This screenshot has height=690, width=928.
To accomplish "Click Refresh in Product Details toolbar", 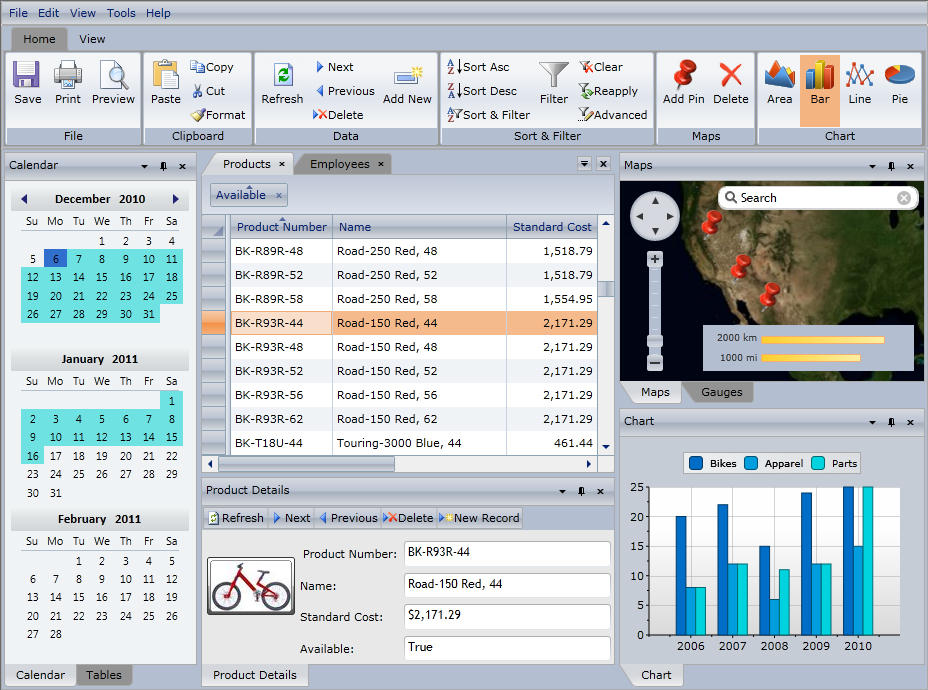I will coord(236,518).
